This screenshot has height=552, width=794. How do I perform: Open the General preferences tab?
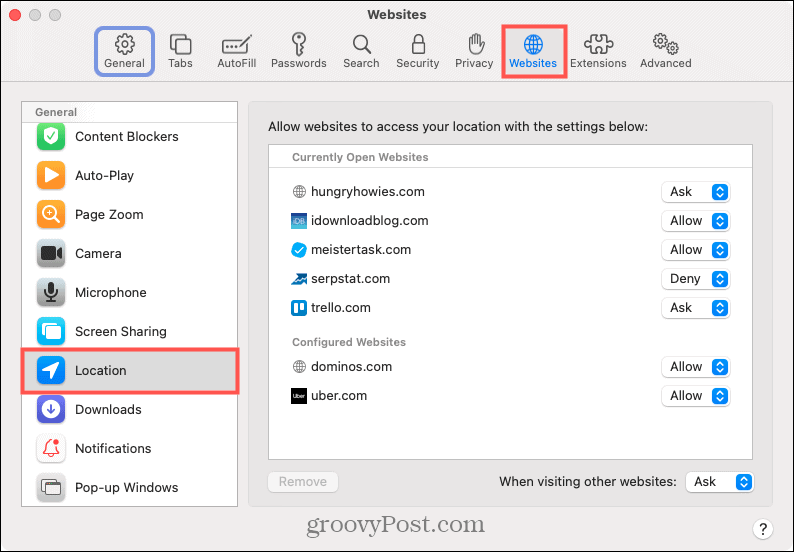pos(124,52)
